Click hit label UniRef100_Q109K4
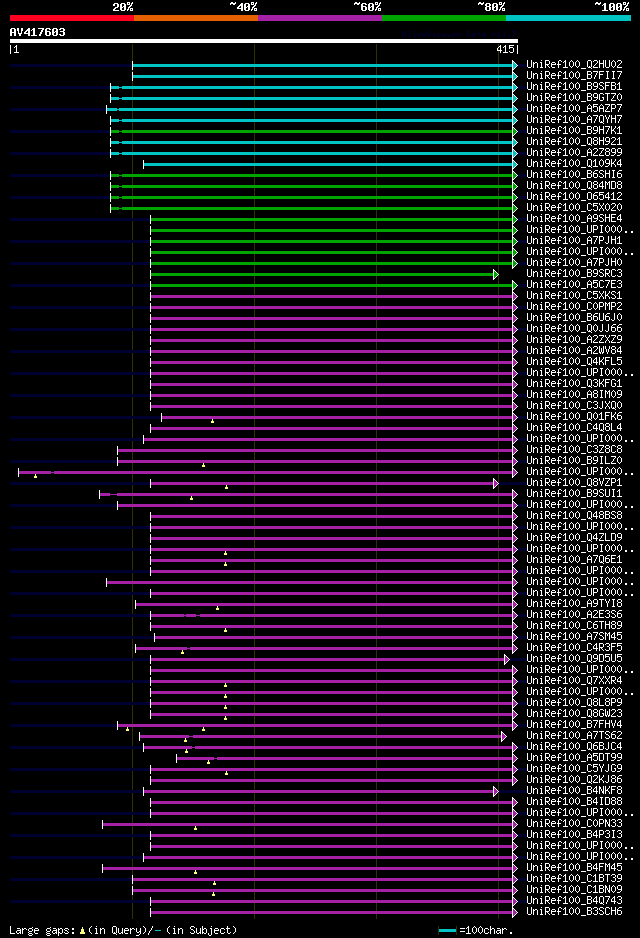Image resolution: width=640 pixels, height=938 pixels. (x=574, y=163)
